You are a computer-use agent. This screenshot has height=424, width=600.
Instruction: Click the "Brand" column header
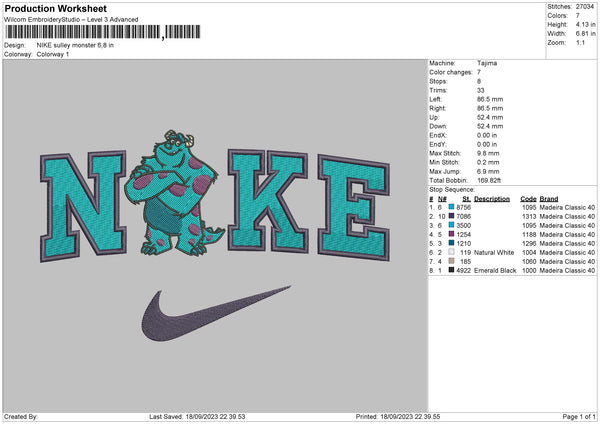coord(549,199)
